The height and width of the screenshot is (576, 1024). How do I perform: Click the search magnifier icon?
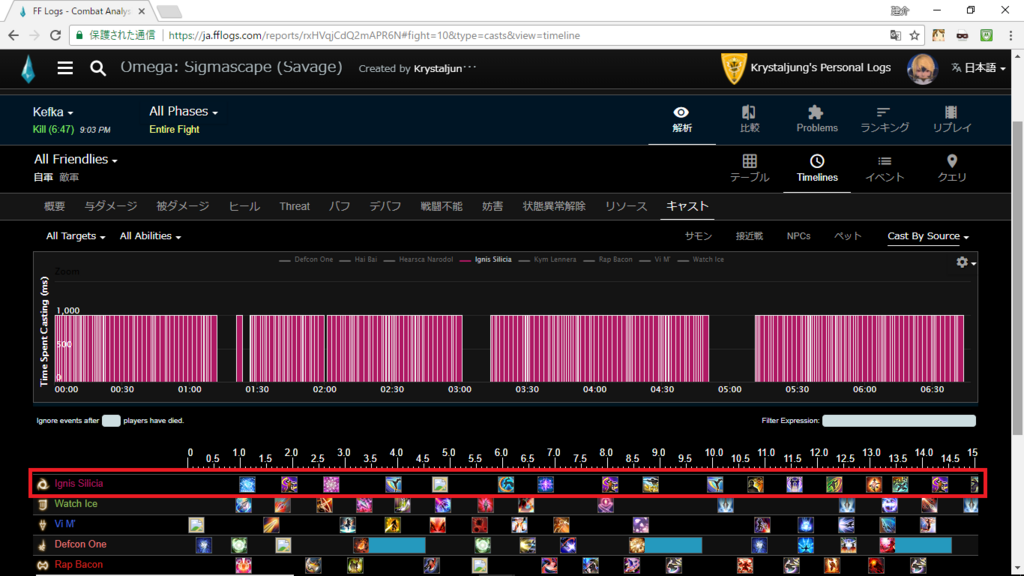point(98,68)
